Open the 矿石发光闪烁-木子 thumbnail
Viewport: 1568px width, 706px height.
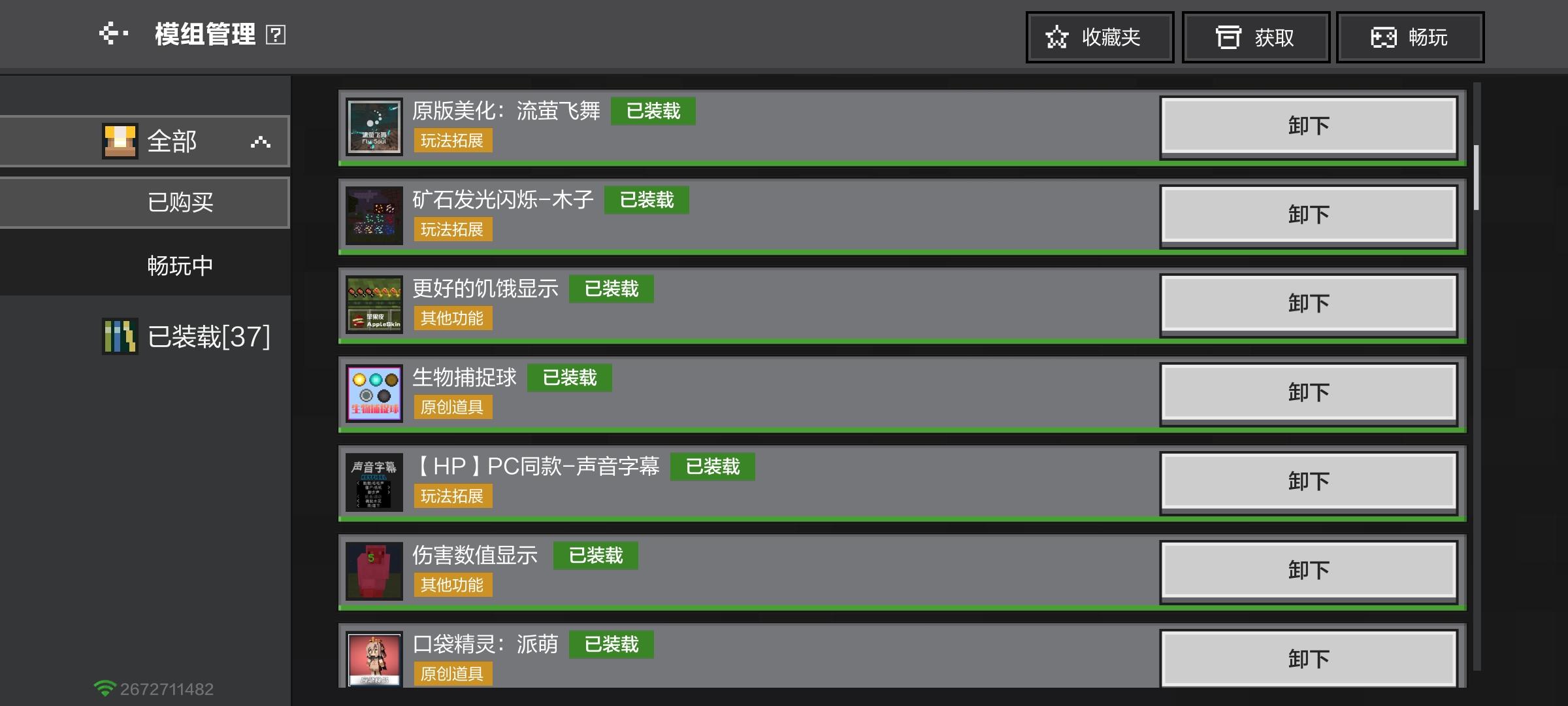[x=374, y=215]
